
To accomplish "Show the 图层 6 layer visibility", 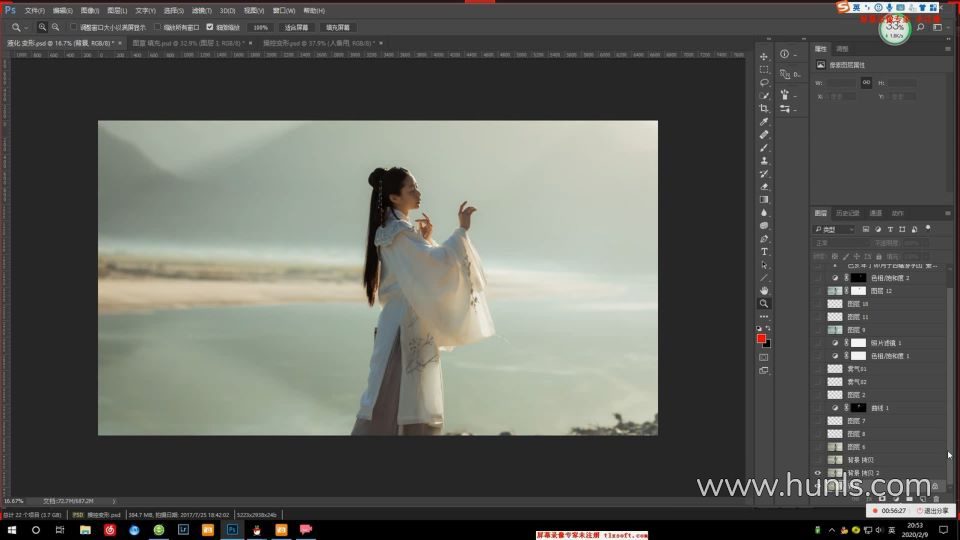I will [x=817, y=447].
